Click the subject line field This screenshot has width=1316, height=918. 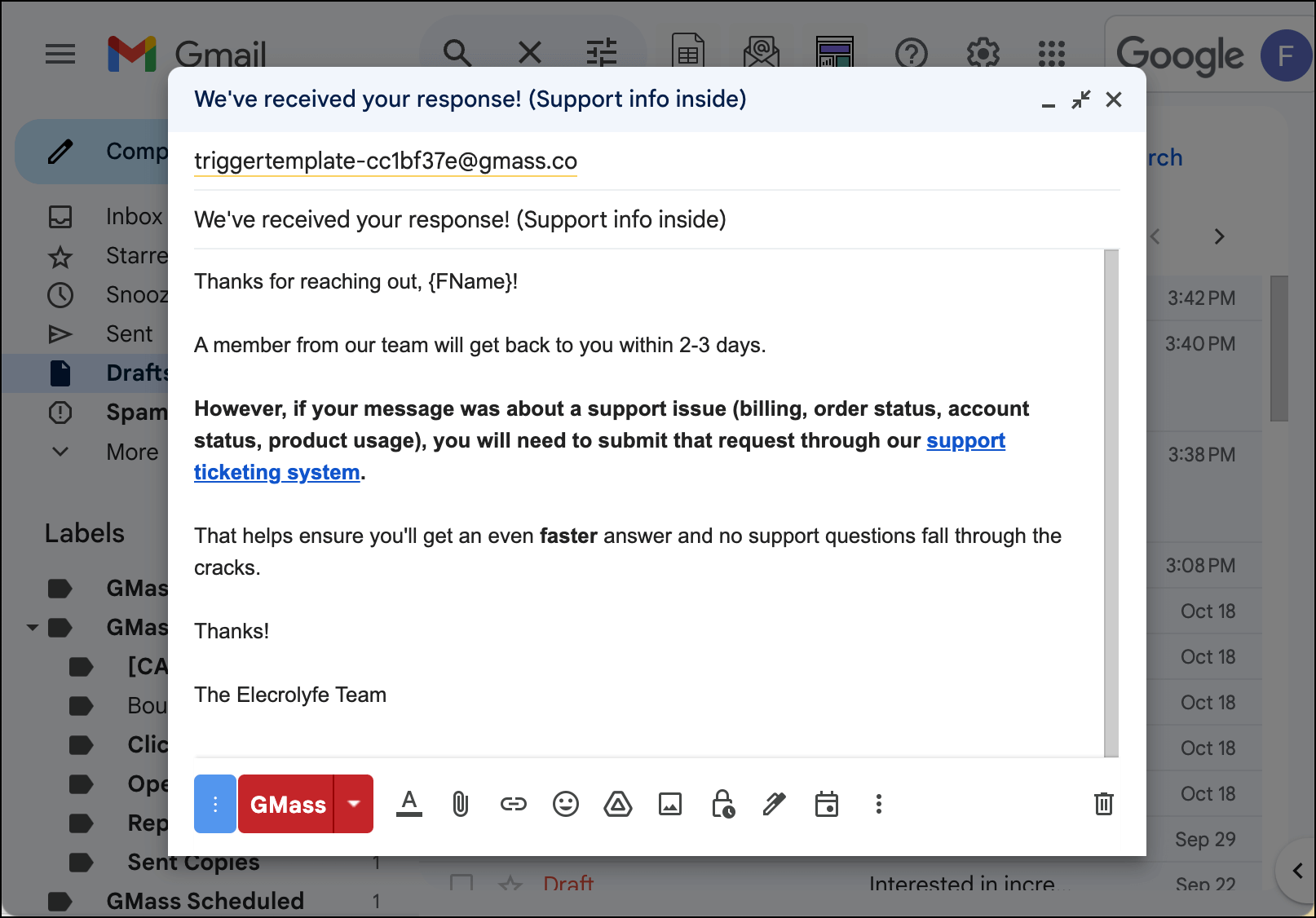pos(656,219)
